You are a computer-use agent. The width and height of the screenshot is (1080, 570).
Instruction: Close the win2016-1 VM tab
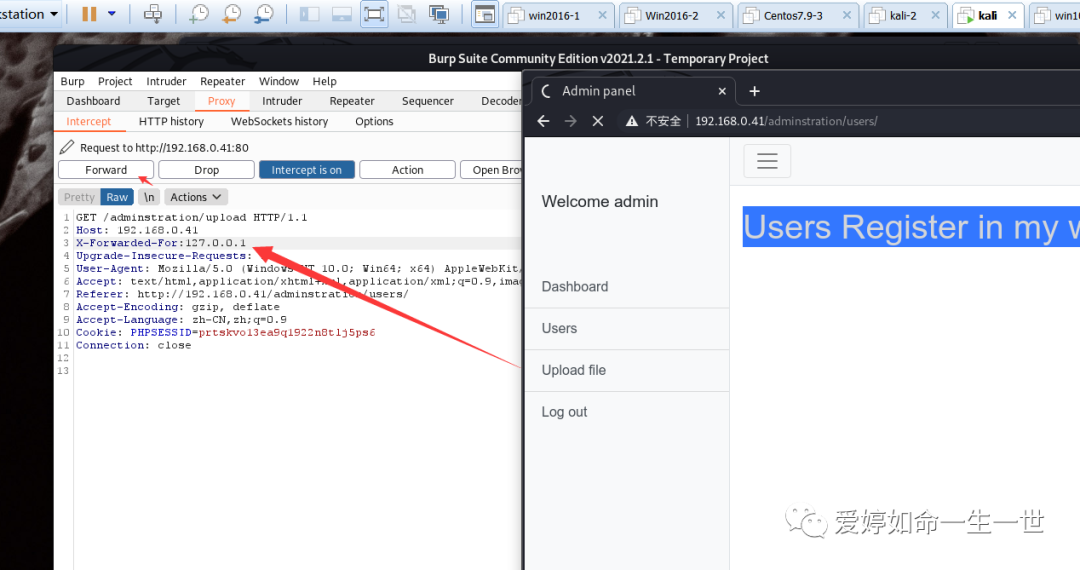tap(603, 15)
